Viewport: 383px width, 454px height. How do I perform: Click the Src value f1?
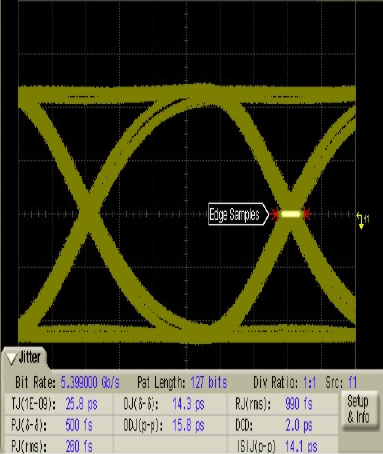point(352,382)
